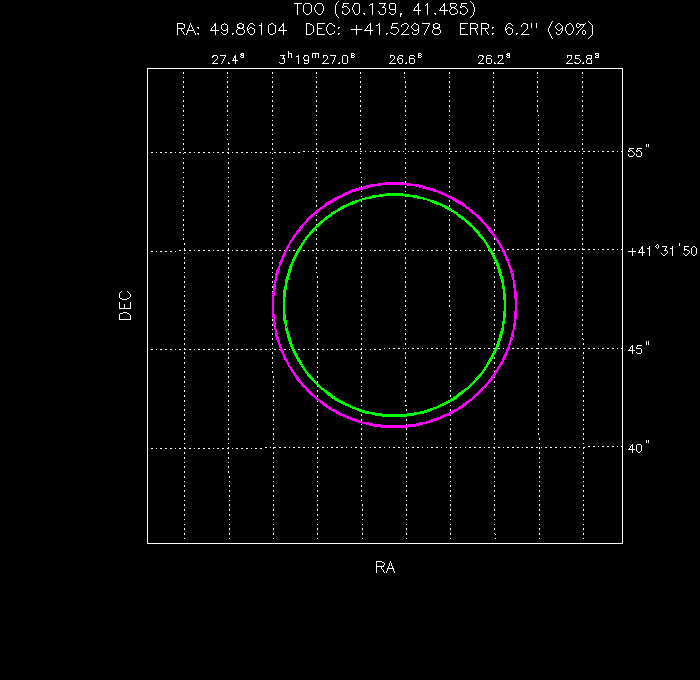Click the ERR: 6.2" (90%) text
Viewport: 700px width, 680px height.
tap(527, 29)
